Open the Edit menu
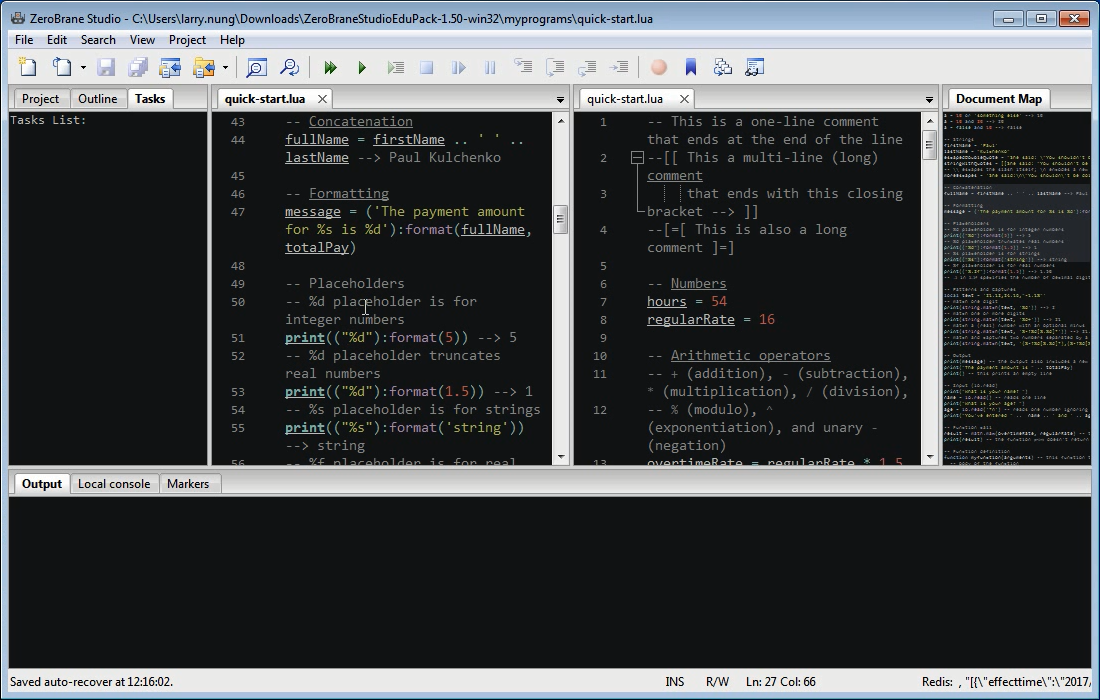Image resolution: width=1100 pixels, height=700 pixels. coord(57,40)
